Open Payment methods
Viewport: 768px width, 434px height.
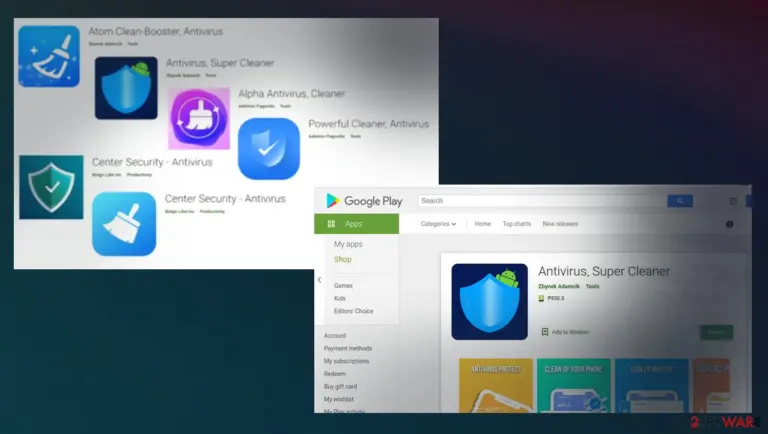(x=348, y=348)
